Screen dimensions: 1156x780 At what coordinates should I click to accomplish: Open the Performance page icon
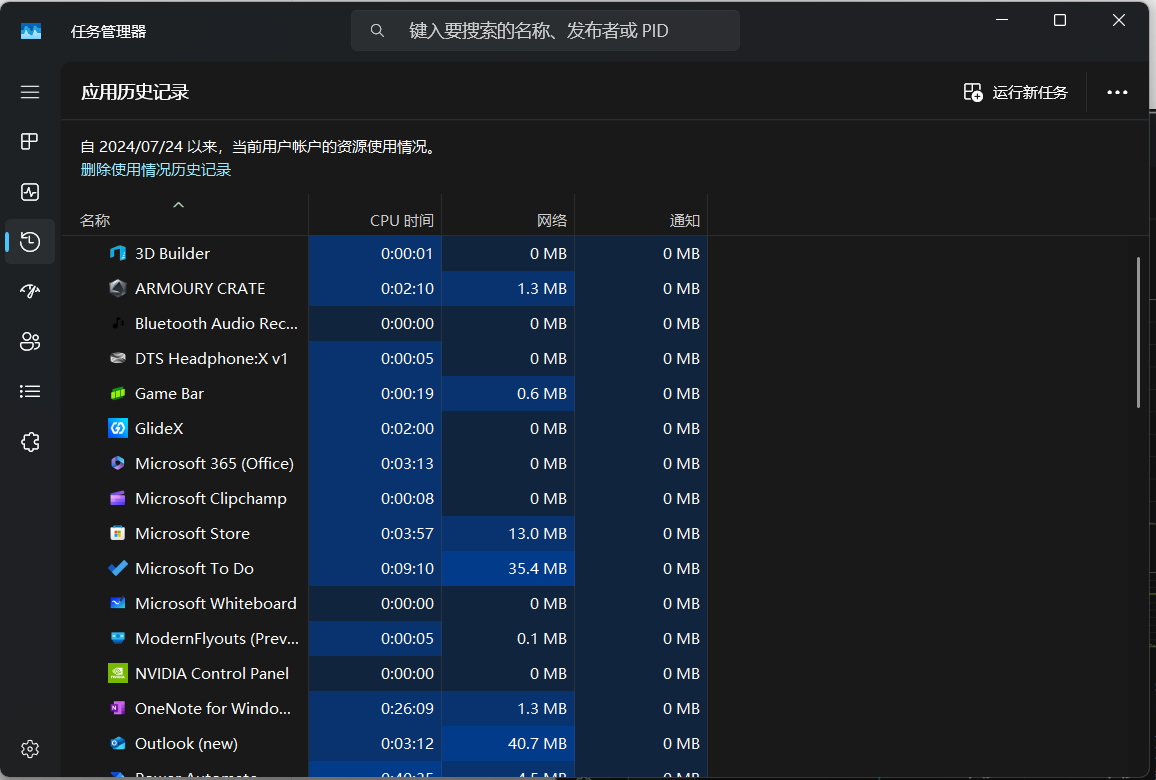[x=30, y=192]
